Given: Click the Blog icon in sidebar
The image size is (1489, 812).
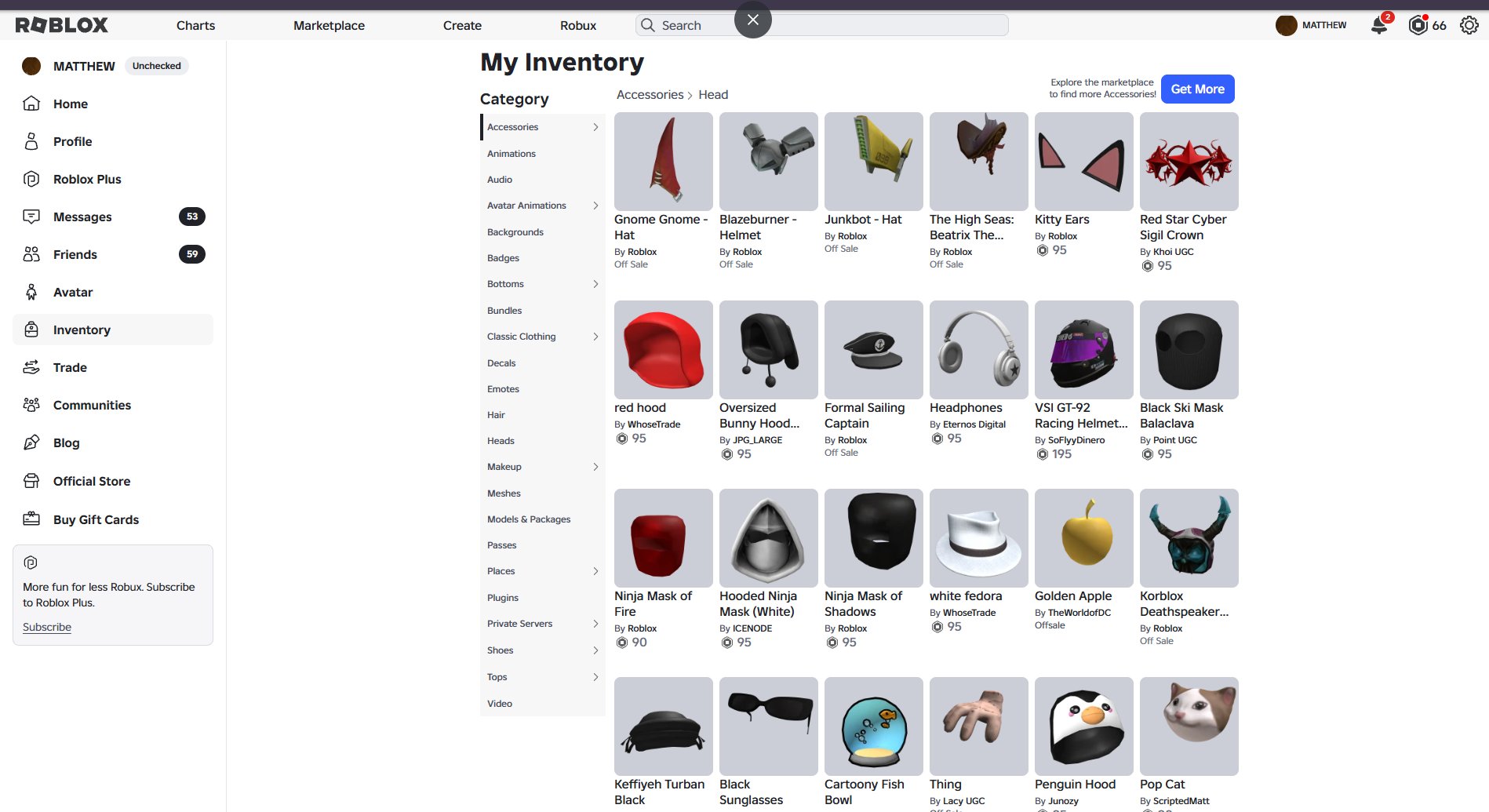Looking at the screenshot, I should tap(31, 442).
